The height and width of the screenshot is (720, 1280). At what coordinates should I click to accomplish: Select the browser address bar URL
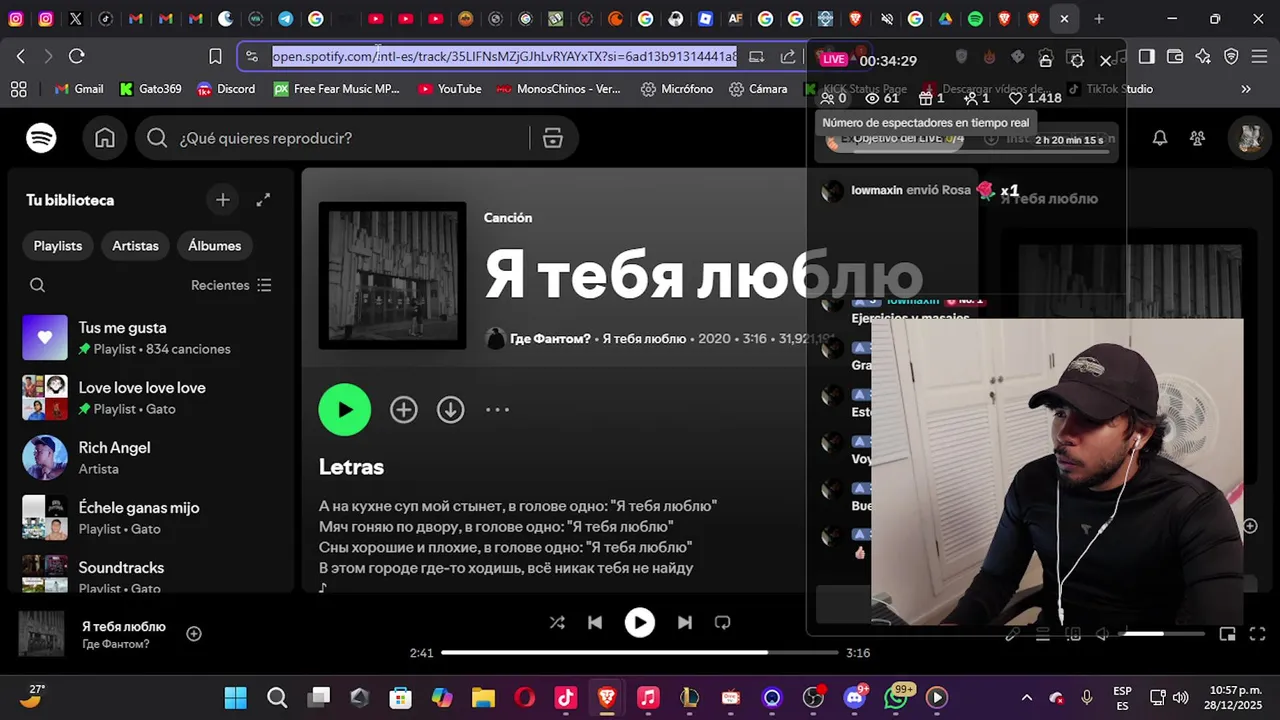(505, 57)
